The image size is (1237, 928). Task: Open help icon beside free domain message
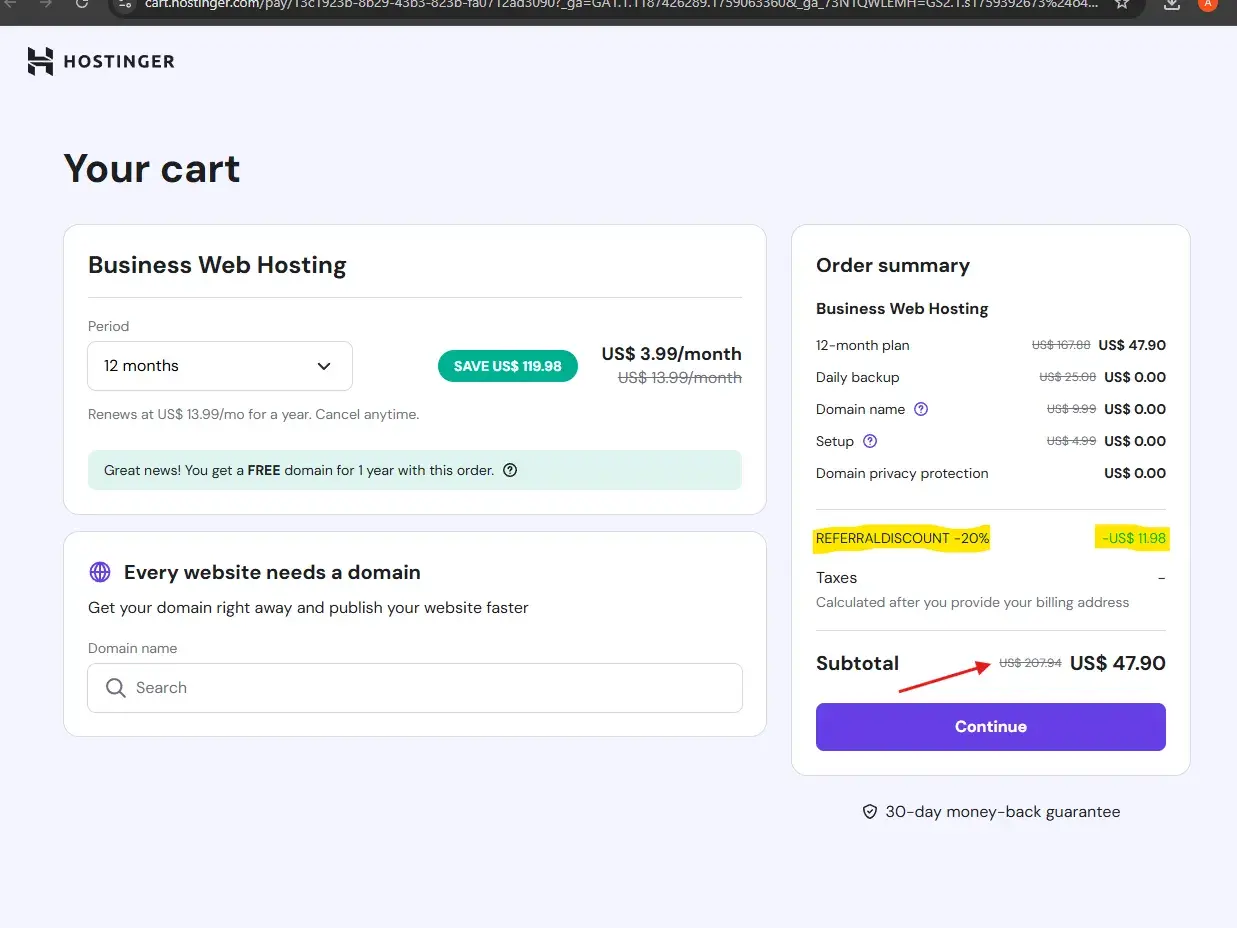[x=510, y=470]
